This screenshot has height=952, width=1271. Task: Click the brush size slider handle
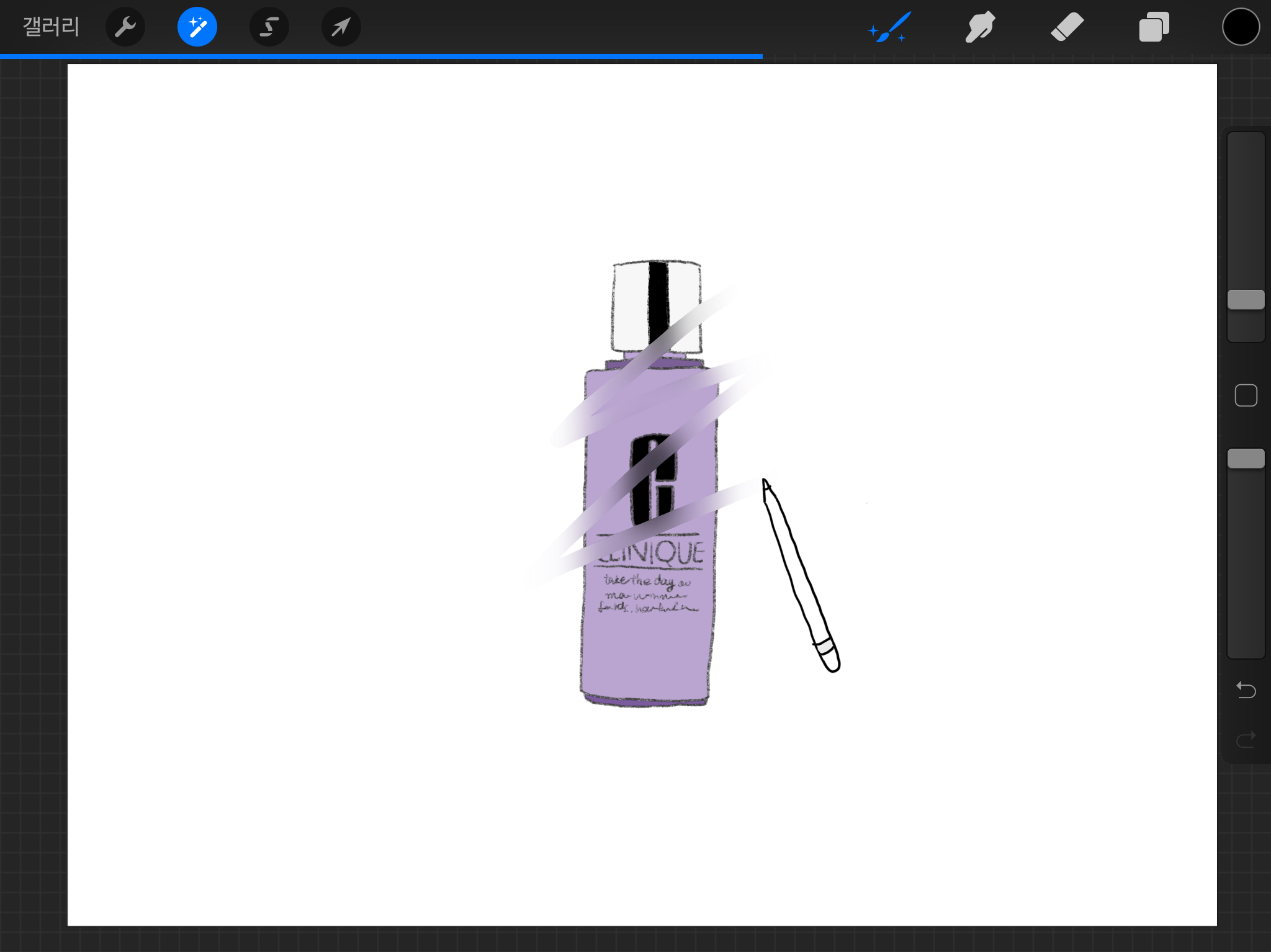pyautogui.click(x=1246, y=299)
